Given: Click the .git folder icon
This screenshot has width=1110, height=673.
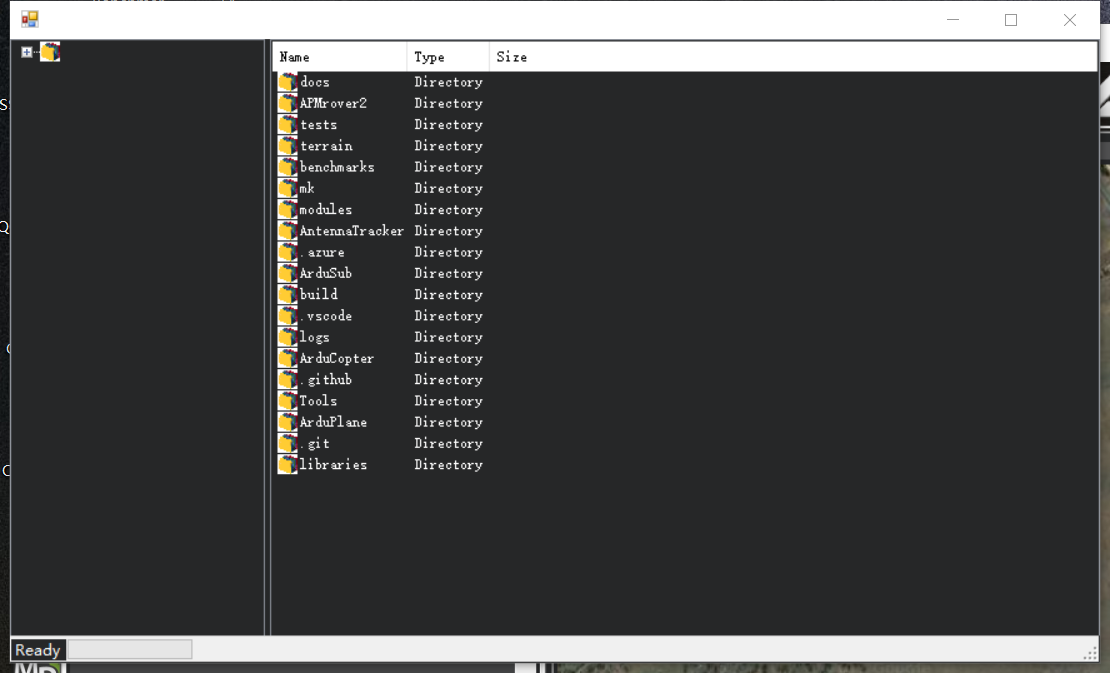Looking at the screenshot, I should click(x=287, y=443).
